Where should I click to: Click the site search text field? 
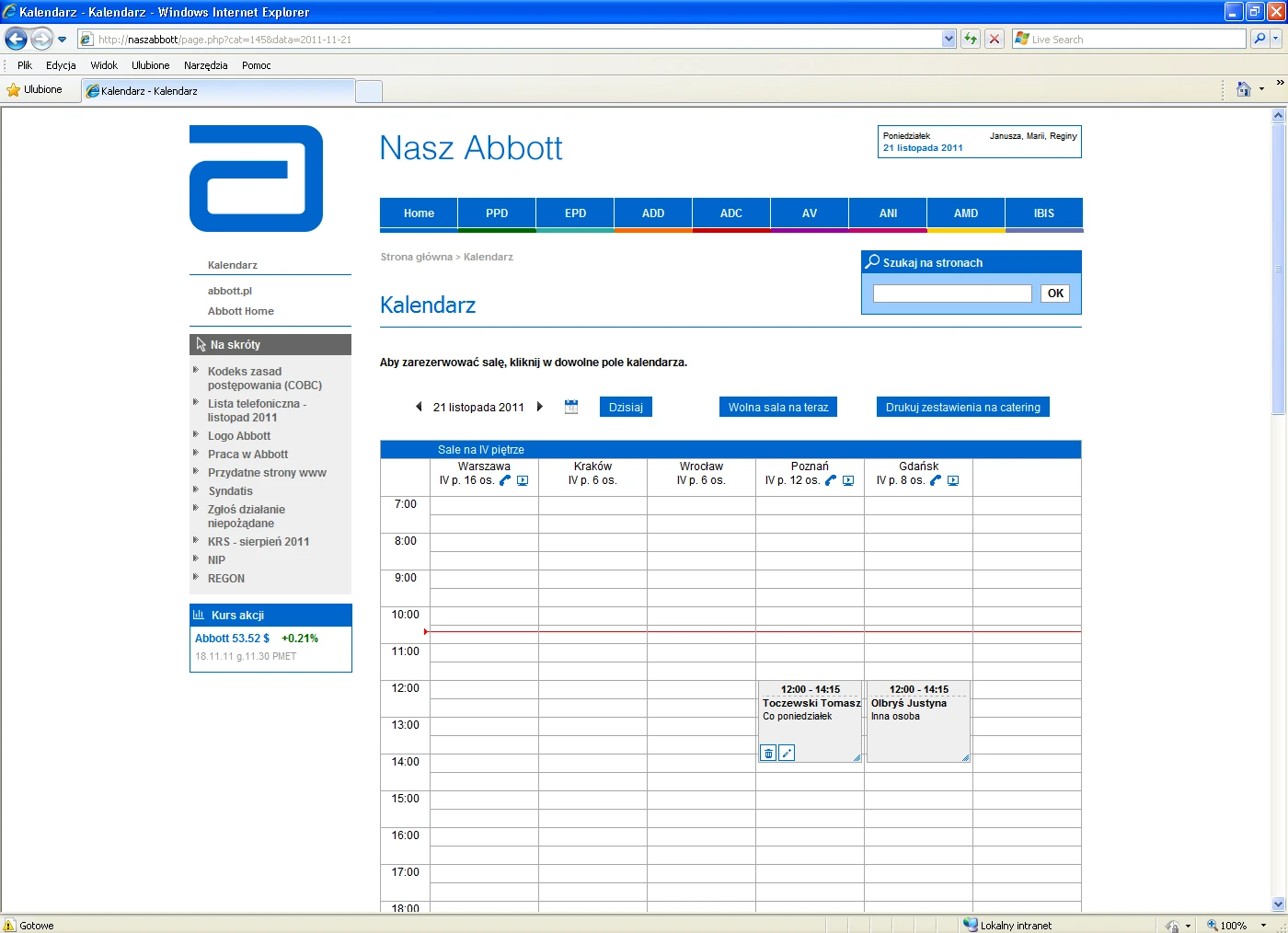pyautogui.click(x=952, y=294)
